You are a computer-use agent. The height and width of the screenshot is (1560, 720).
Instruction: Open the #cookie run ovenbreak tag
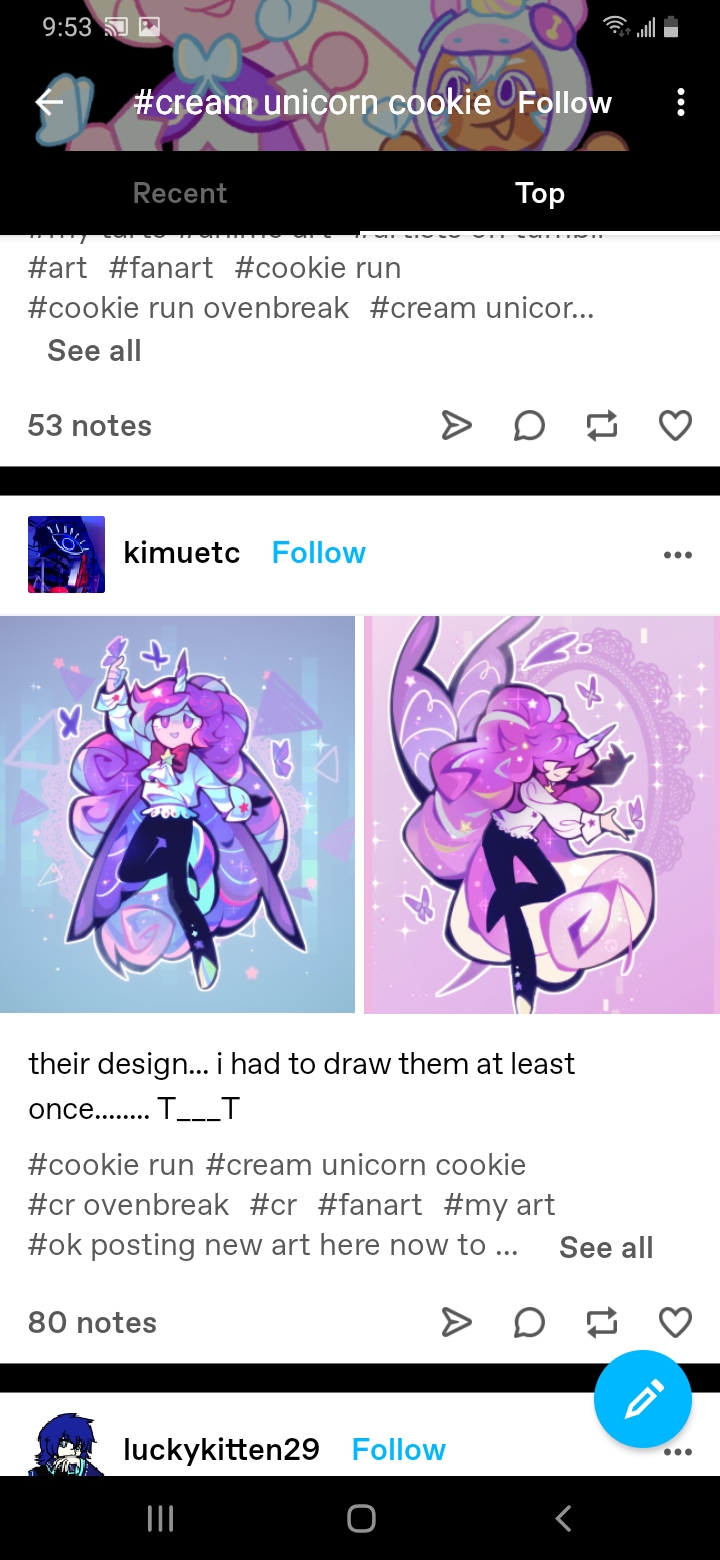pyautogui.click(x=188, y=308)
